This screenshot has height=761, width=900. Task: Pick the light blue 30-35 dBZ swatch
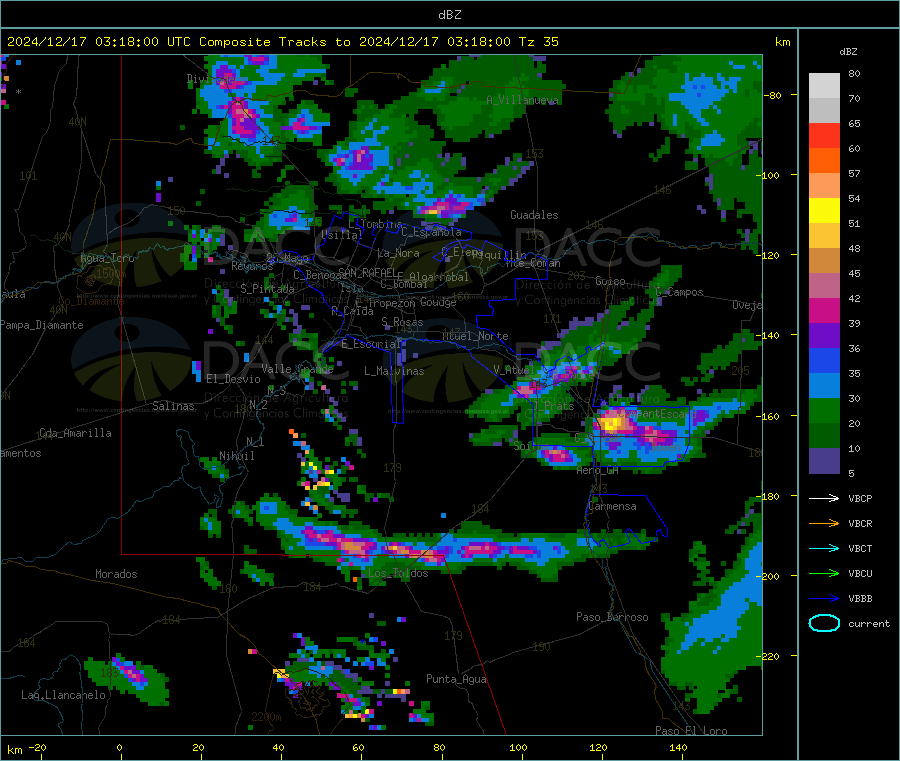pos(824,386)
